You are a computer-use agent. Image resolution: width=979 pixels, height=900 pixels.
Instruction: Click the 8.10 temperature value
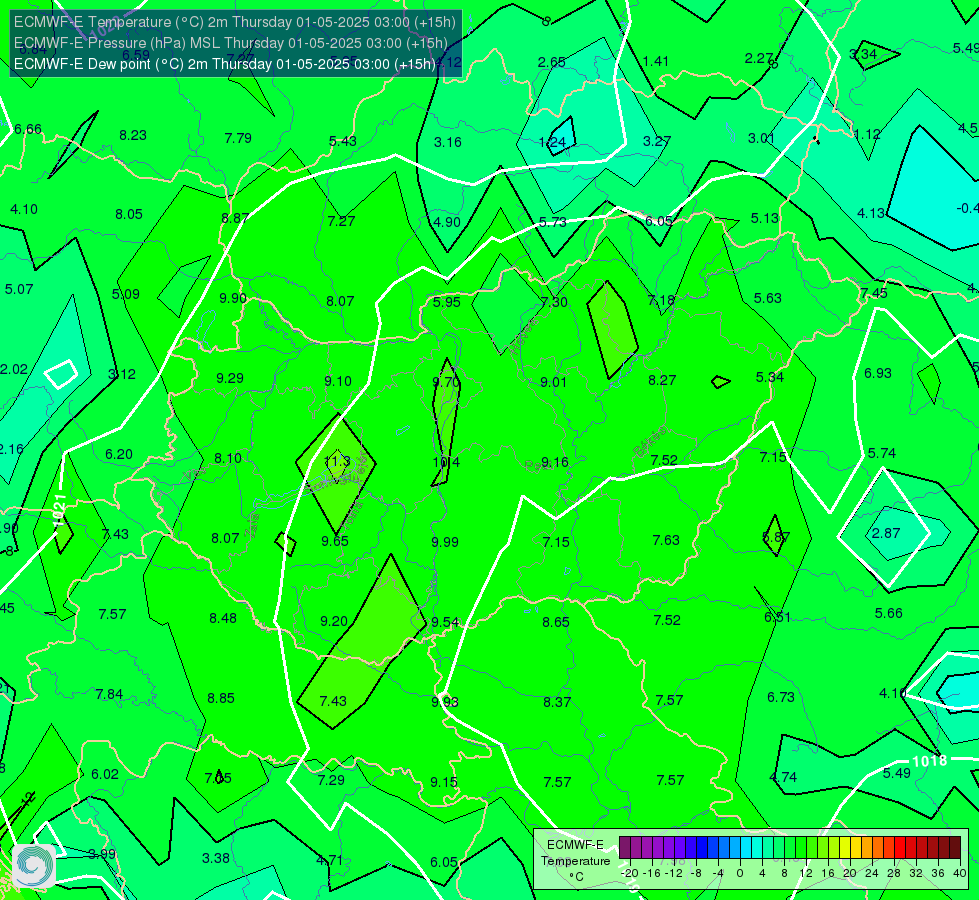228,458
